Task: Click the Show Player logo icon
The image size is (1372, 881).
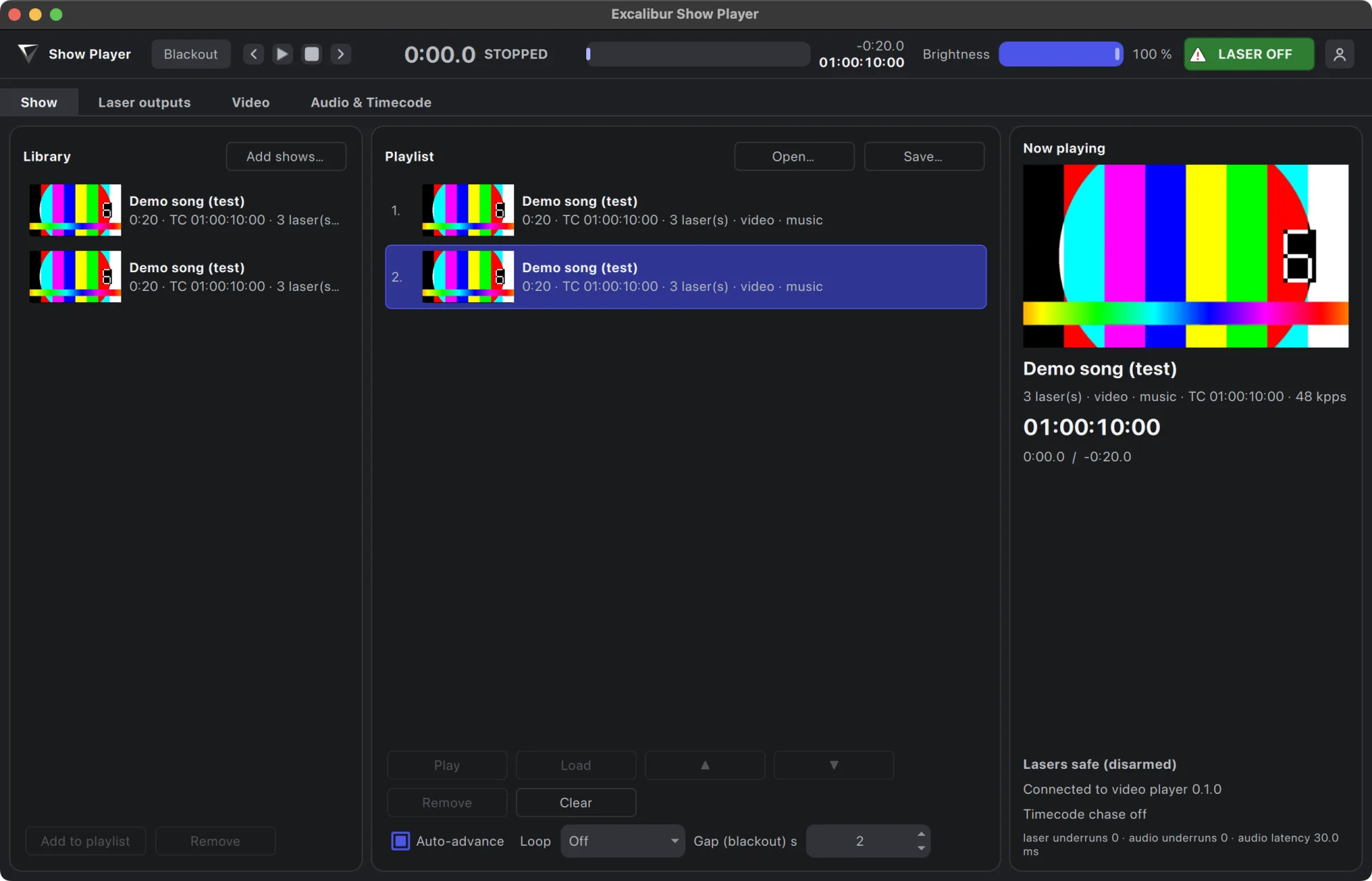Action: coord(28,53)
